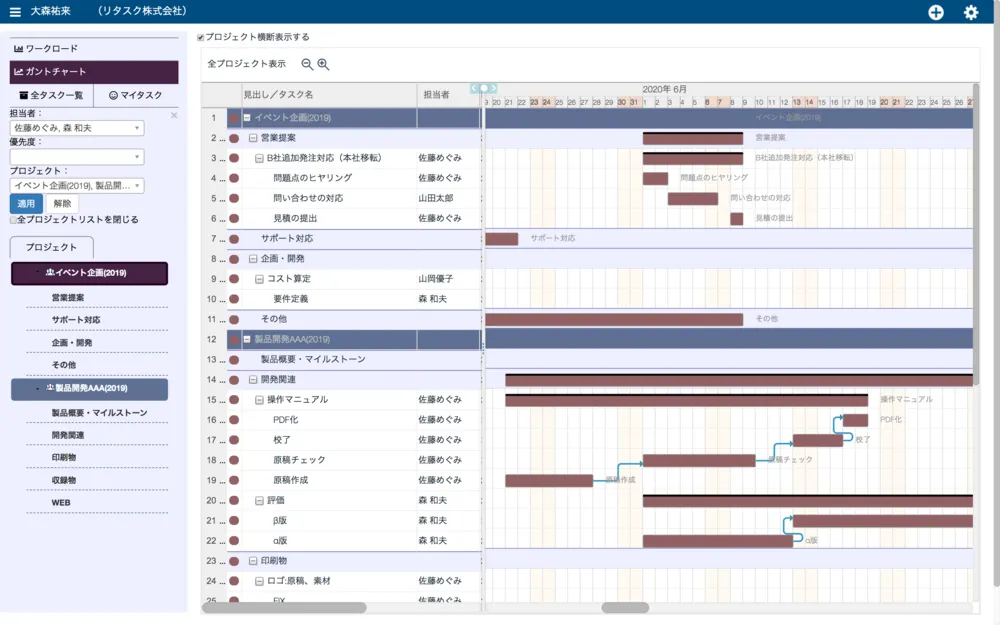Viewport: 1000px width, 625px height.
Task: Collapse 企画・開発 group
Action: (x=253, y=259)
